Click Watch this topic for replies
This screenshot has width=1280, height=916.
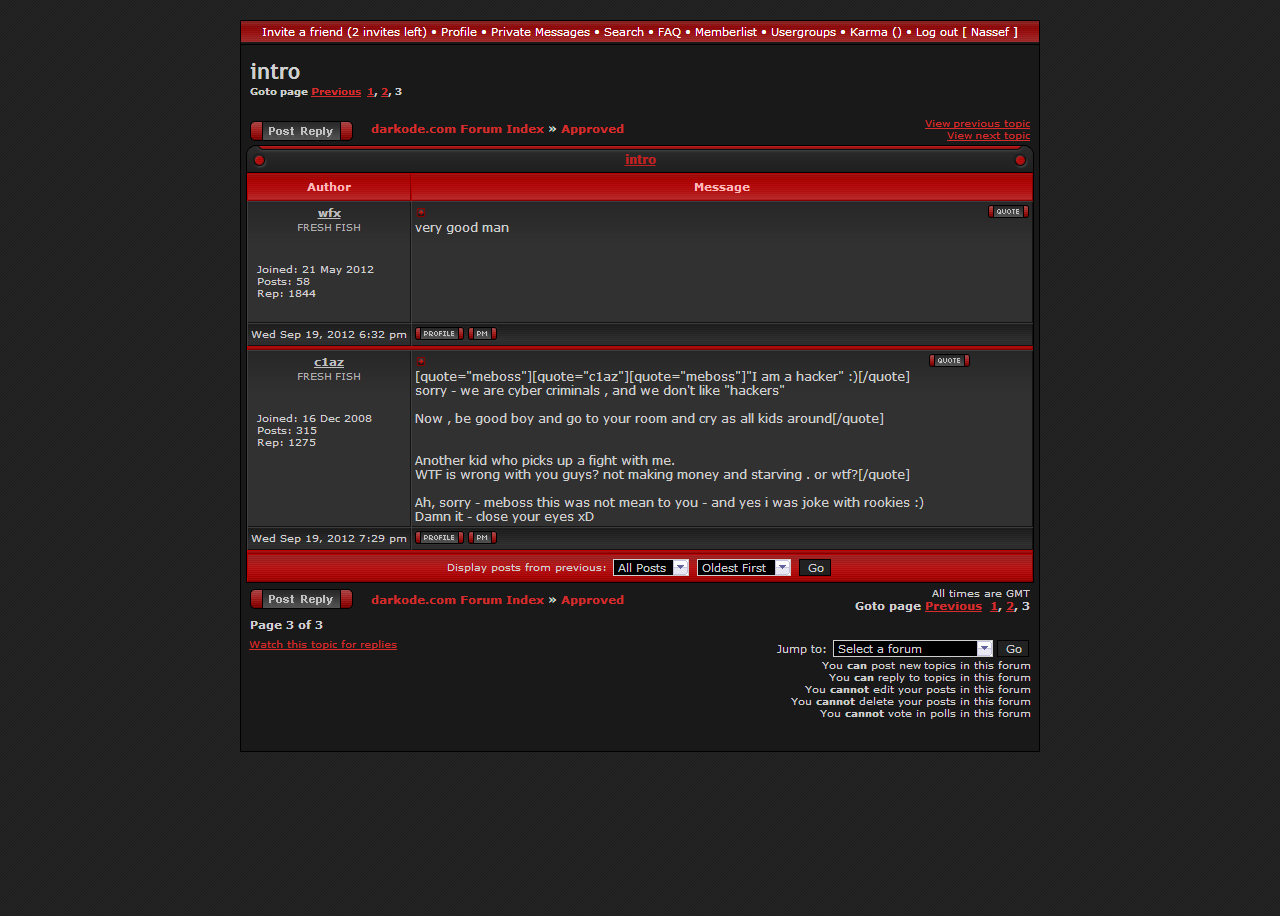[x=323, y=645]
